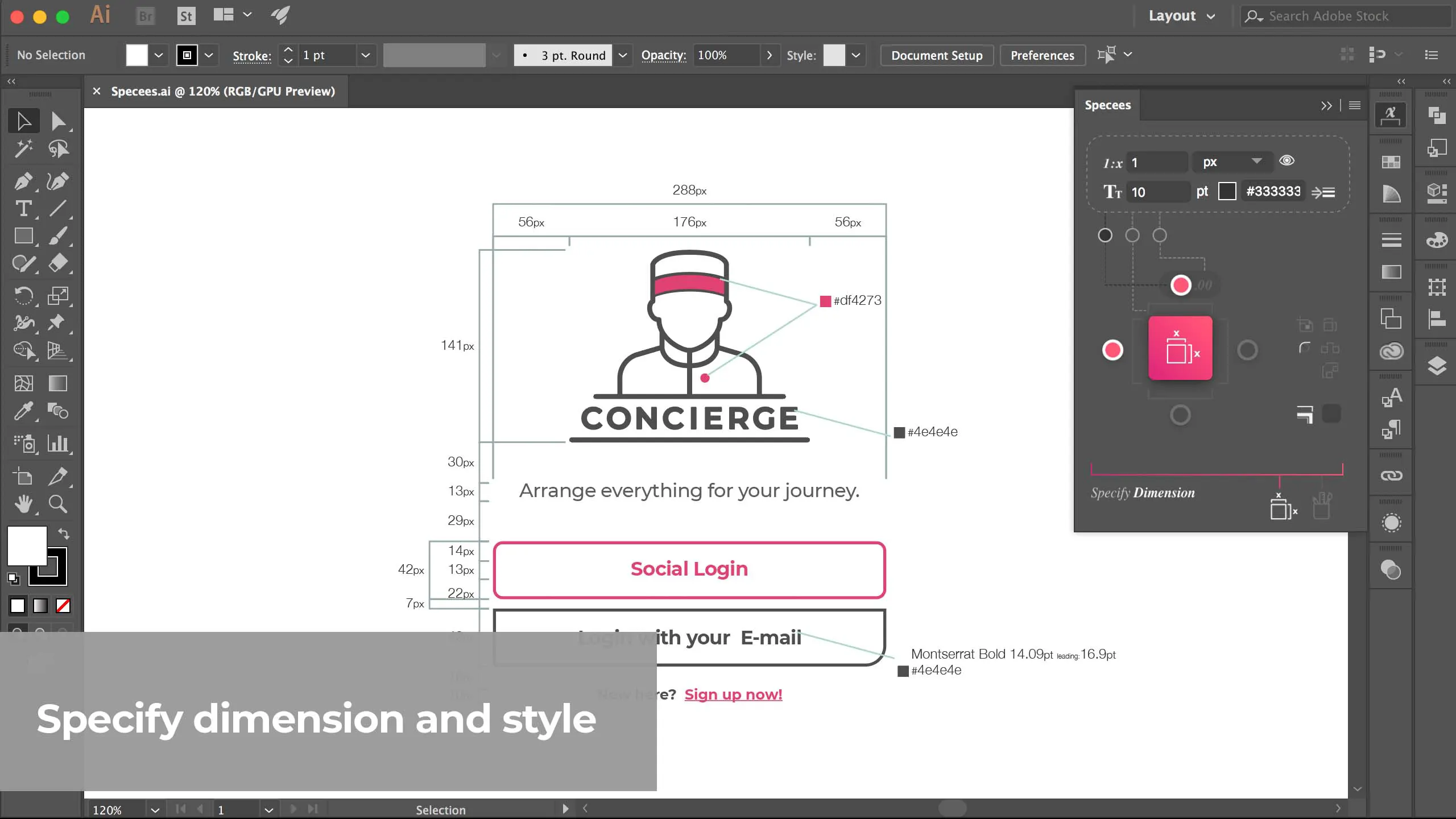
Task: Swap fill and stroke colors
Action: tap(64, 533)
